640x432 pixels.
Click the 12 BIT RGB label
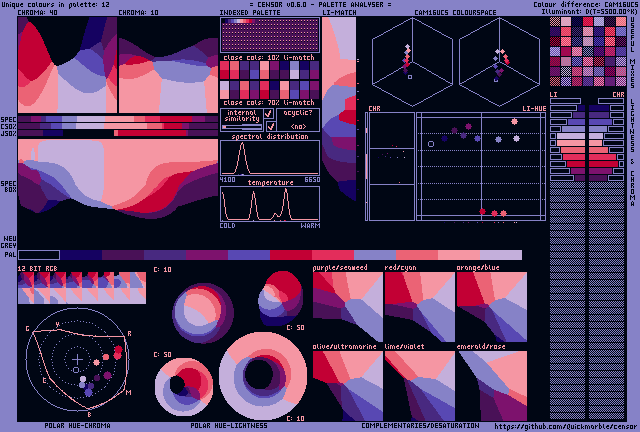click(x=38, y=269)
